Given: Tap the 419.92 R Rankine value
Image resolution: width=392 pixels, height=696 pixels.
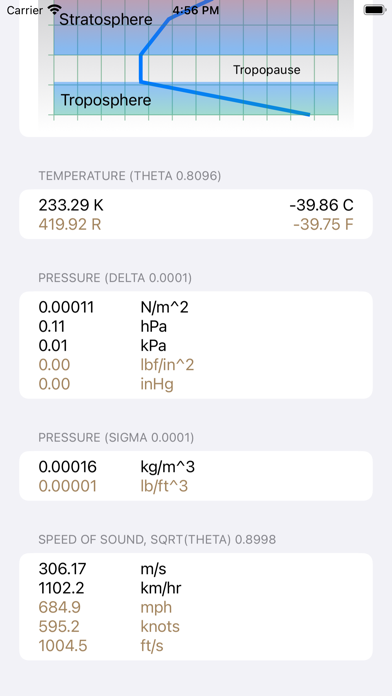Looking at the screenshot, I should 70,225.
